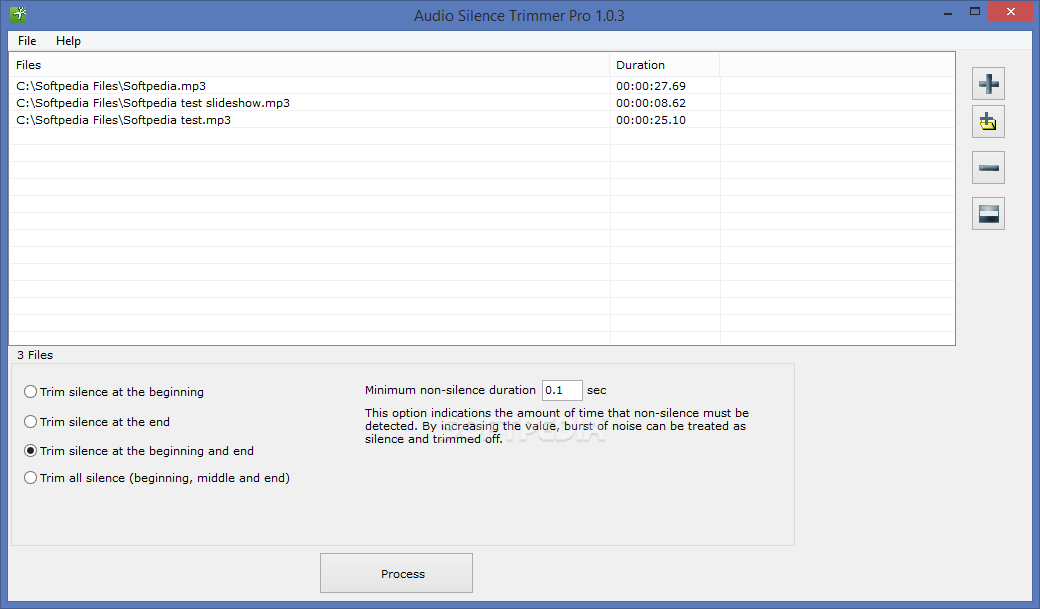Viewport: 1040px width, 609px height.
Task: Select Softpedia test slideshow.mp3 row
Action: pos(482,103)
